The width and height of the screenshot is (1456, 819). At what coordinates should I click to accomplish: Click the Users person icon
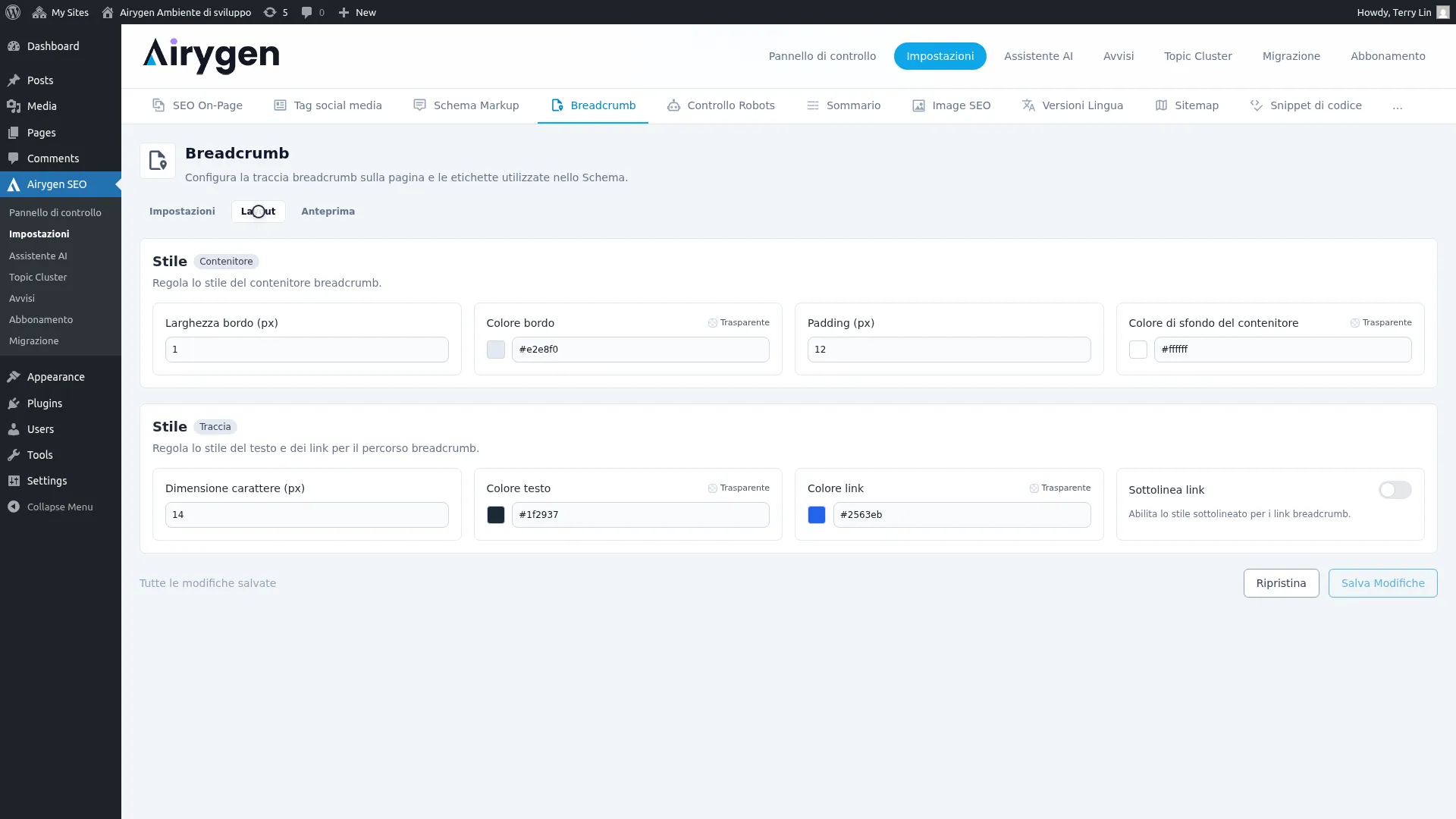point(14,429)
